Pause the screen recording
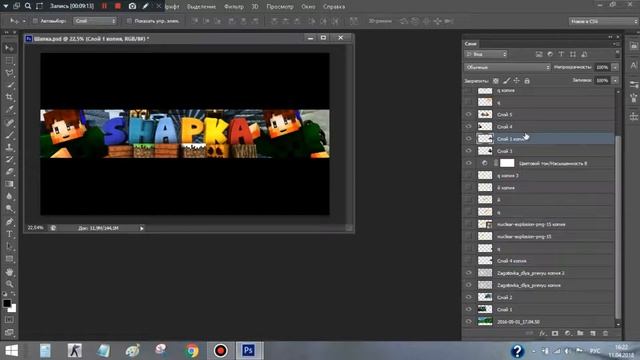This screenshot has height=360, width=640. [104, 6]
